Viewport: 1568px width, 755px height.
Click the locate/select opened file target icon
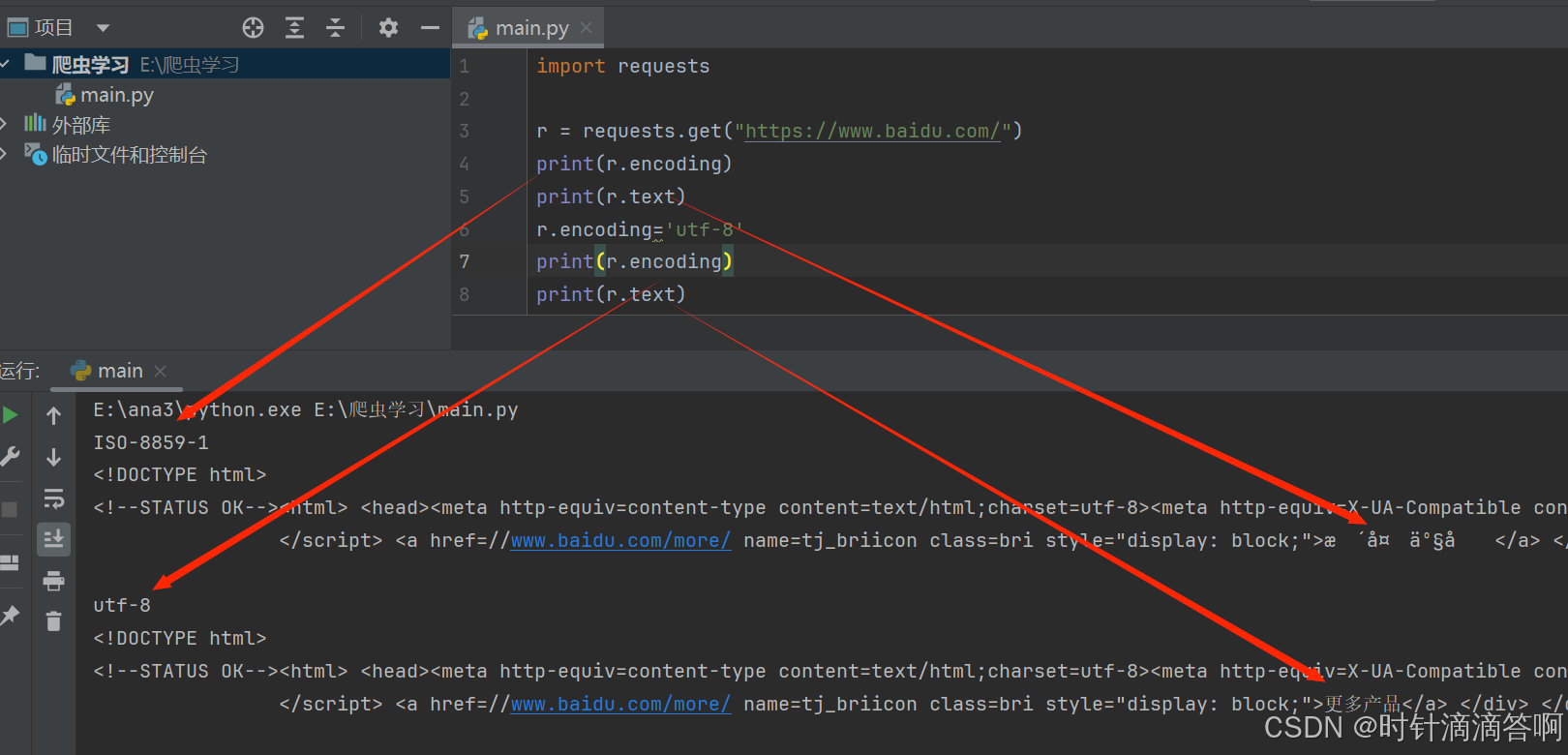(253, 28)
